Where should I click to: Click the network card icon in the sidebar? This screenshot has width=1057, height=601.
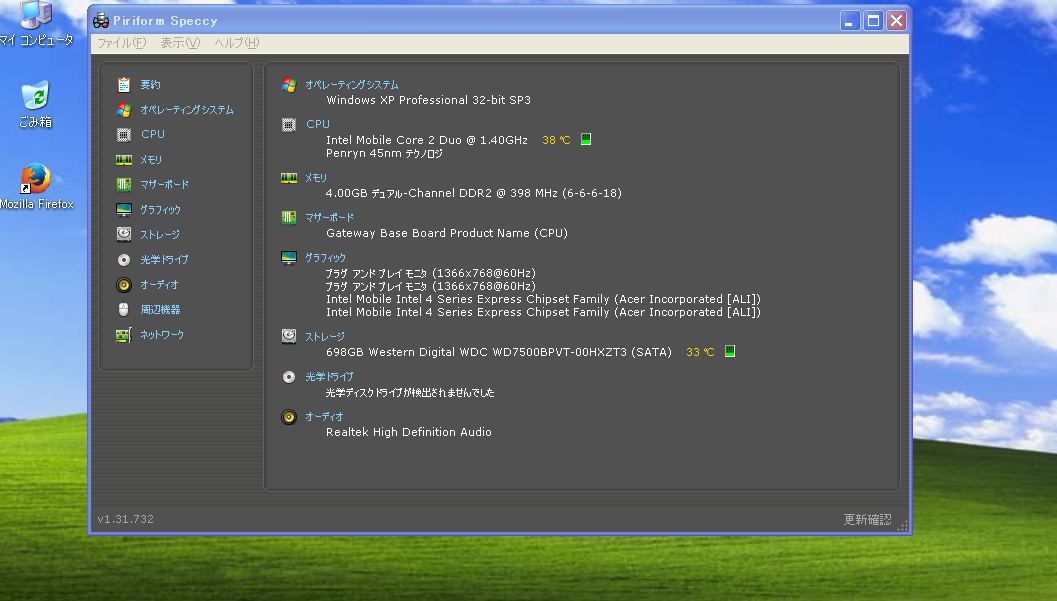(x=123, y=335)
